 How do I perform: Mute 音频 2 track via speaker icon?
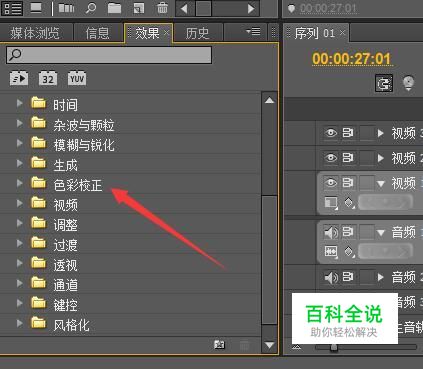point(331,277)
